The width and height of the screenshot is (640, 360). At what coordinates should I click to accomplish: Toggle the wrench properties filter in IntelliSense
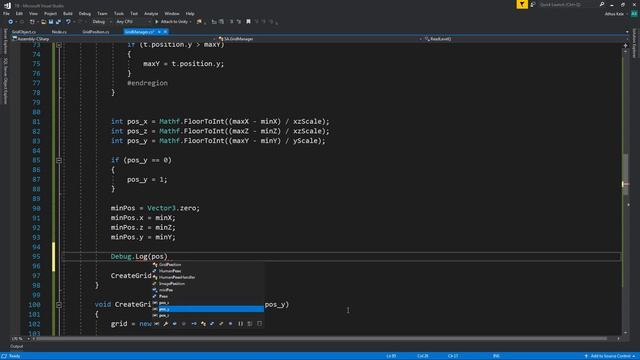pyautogui.click(x=165, y=324)
